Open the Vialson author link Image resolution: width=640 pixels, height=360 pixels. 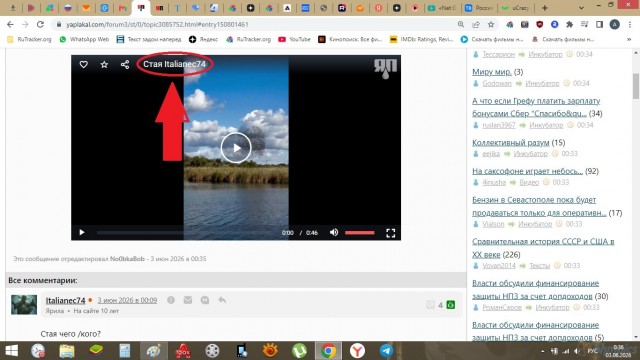coord(493,224)
